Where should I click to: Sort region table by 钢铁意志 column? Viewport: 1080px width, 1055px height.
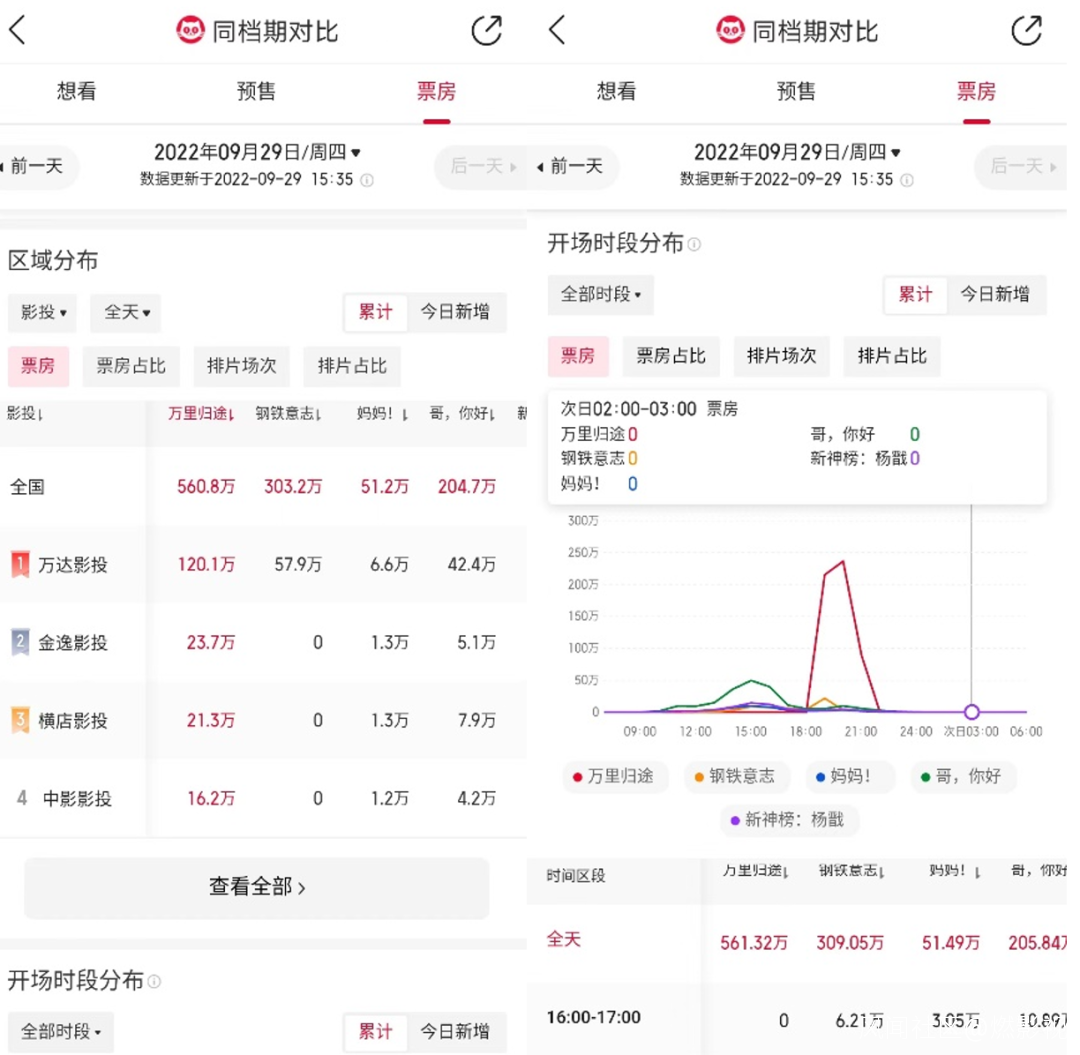click(x=288, y=413)
